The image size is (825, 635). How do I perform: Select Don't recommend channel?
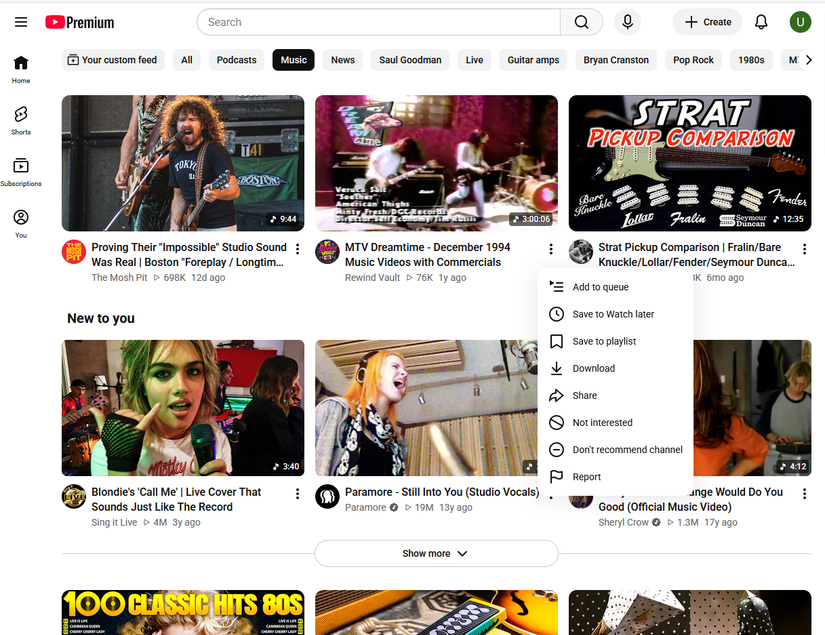coord(616,449)
